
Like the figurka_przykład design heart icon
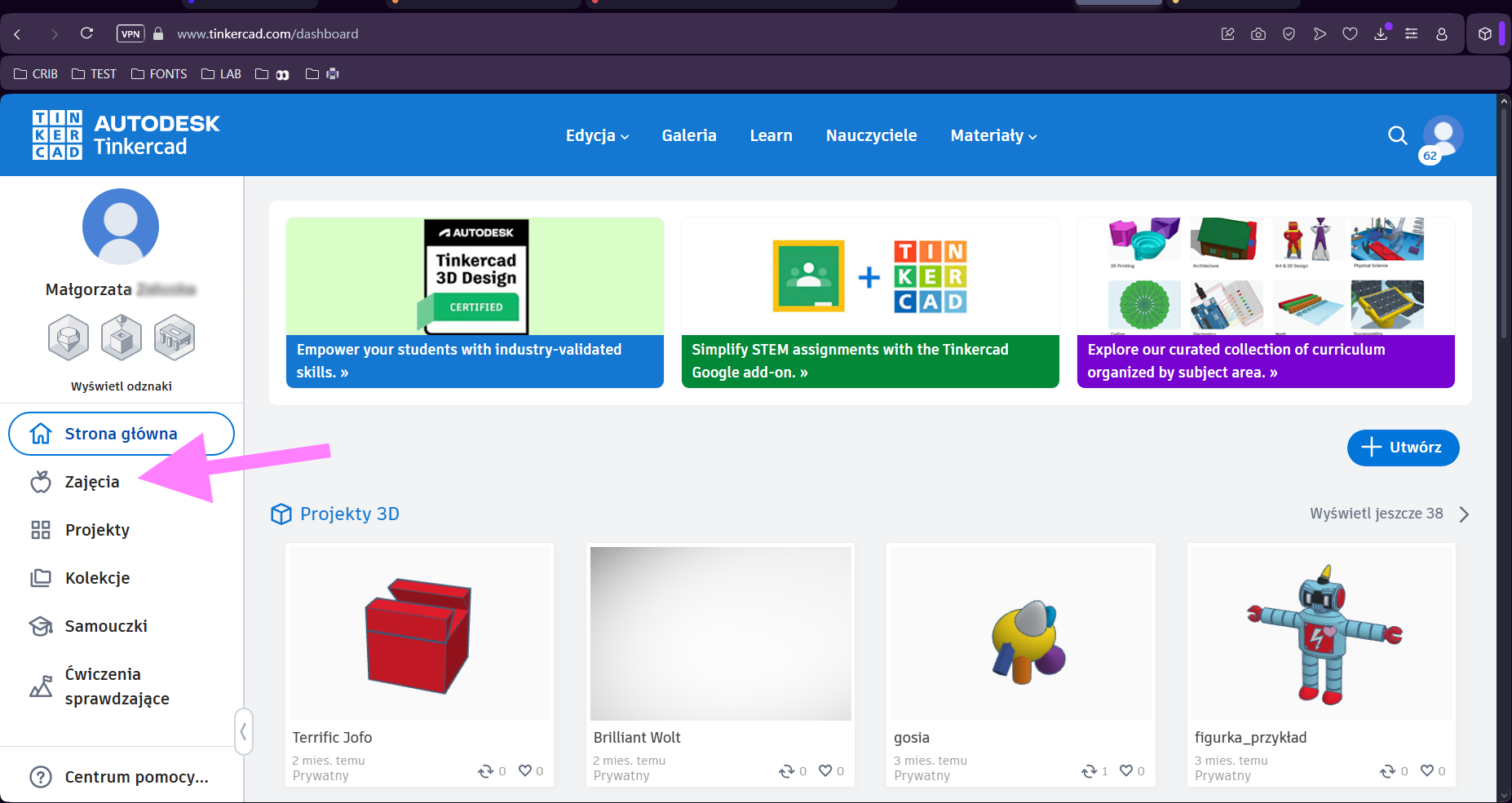coord(1427,770)
